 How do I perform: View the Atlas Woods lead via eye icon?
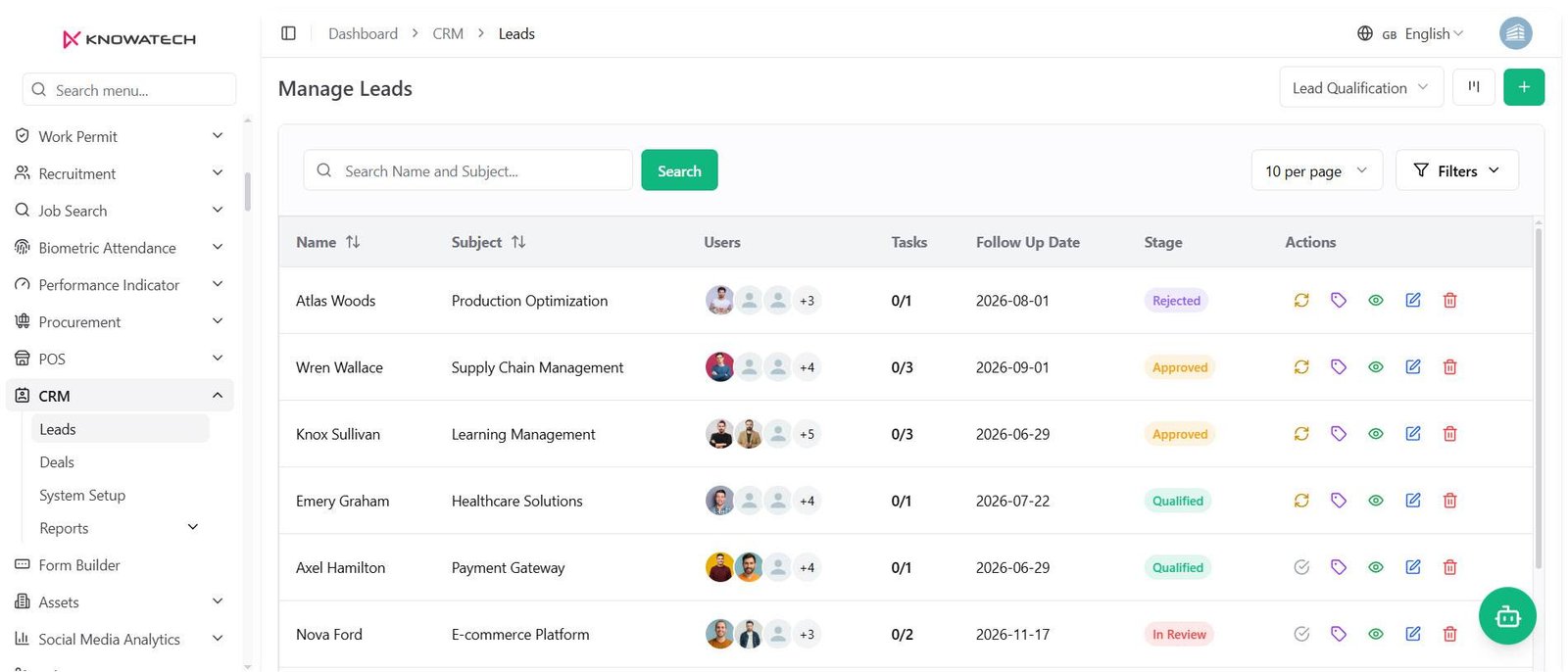pos(1376,301)
